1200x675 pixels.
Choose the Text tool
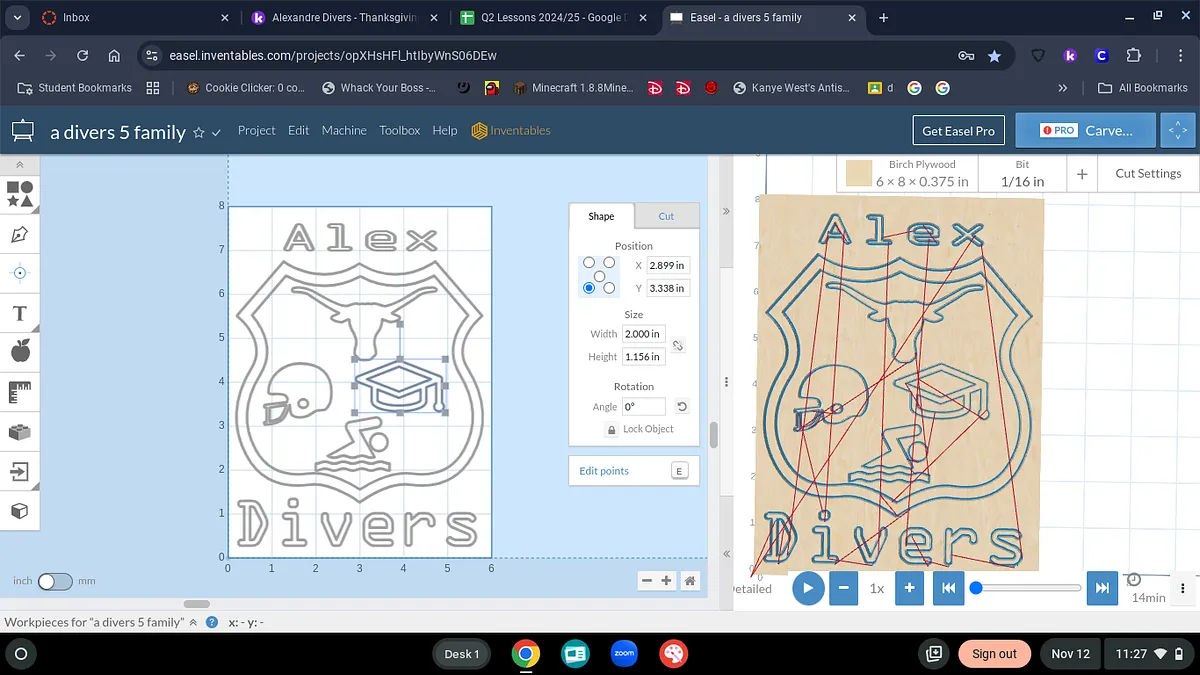point(19,314)
